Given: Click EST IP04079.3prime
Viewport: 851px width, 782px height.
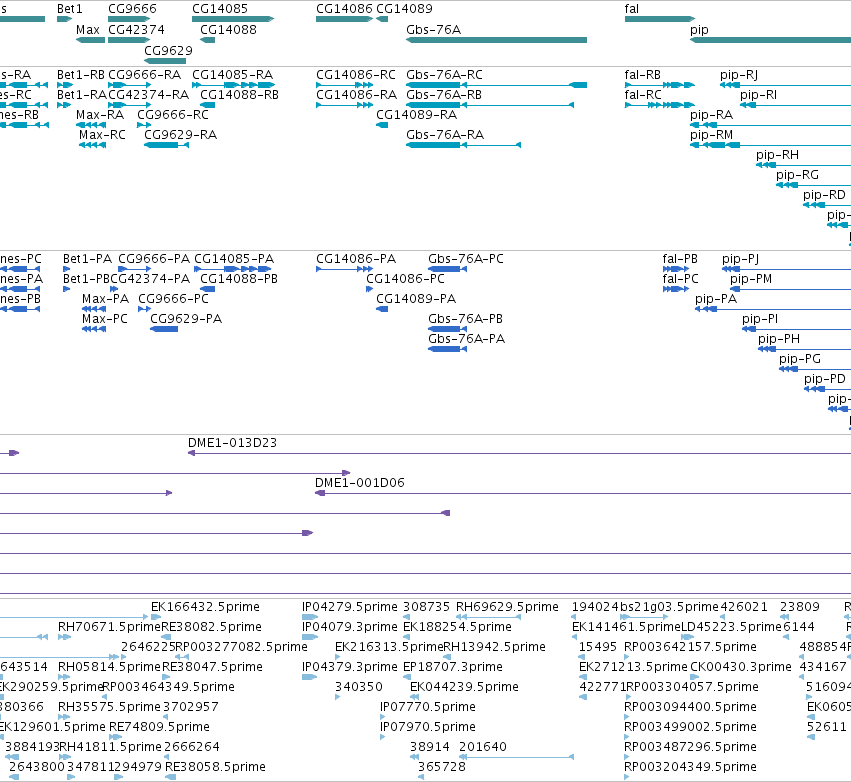Looking at the screenshot, I should [x=310, y=637].
